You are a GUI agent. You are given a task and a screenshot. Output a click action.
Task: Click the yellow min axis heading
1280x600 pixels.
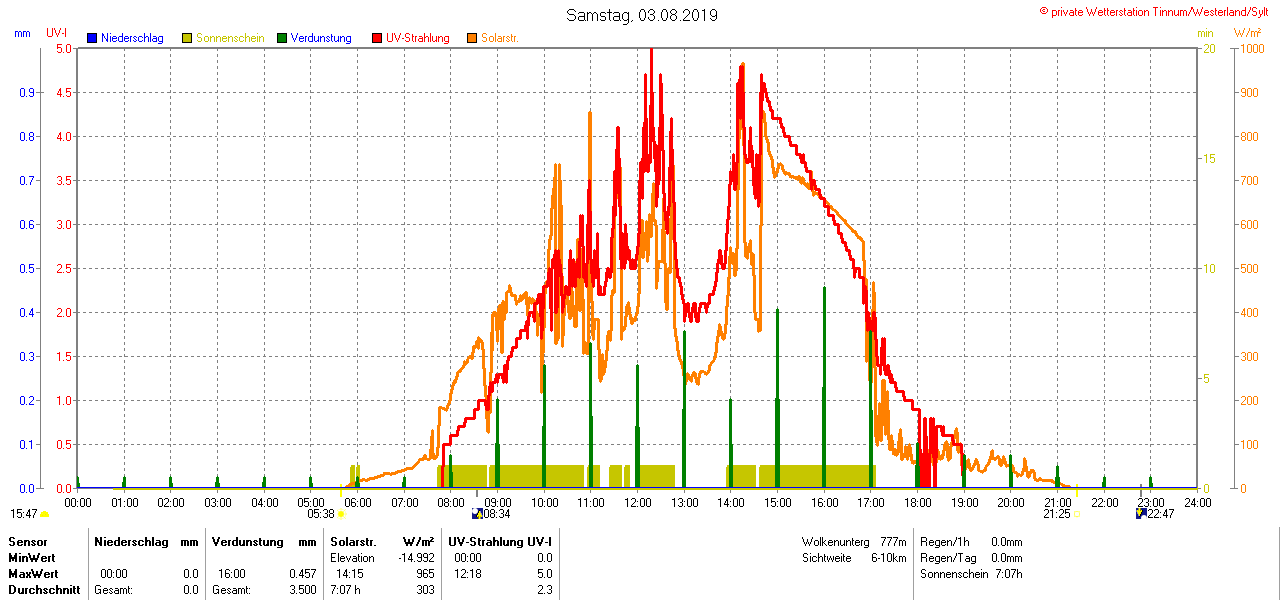pos(1205,33)
